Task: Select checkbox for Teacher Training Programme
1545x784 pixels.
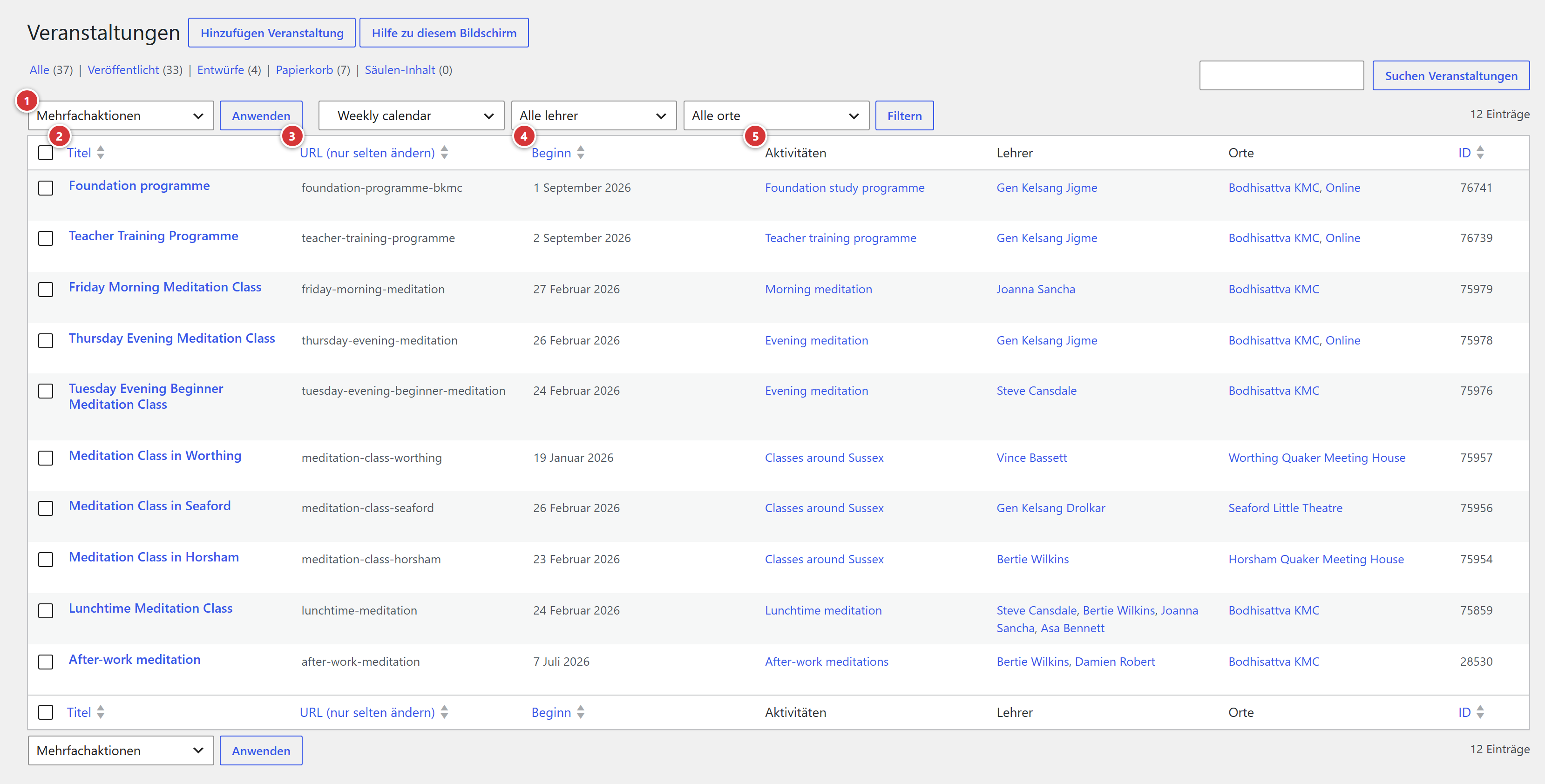Action: [x=46, y=238]
